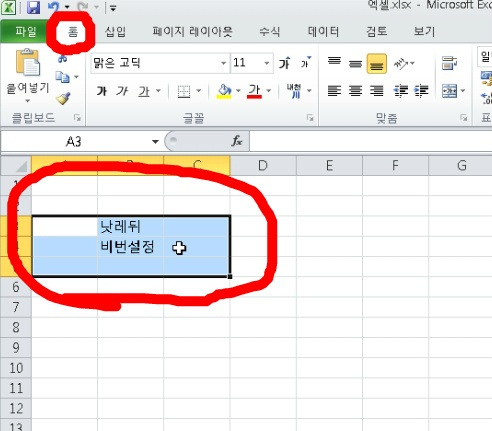492x431 pixels.
Task: Expand the 붙여넣기 options arrow
Action: point(28,100)
